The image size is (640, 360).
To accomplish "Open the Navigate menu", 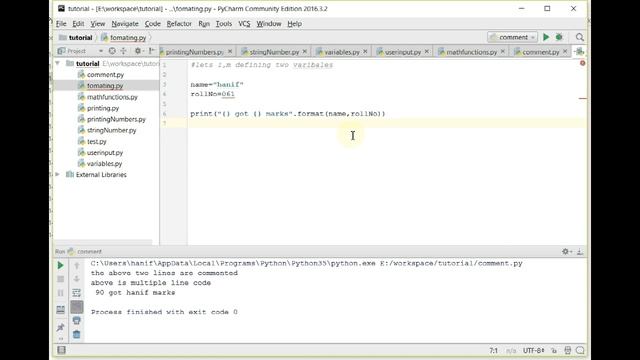I will 125,24.
